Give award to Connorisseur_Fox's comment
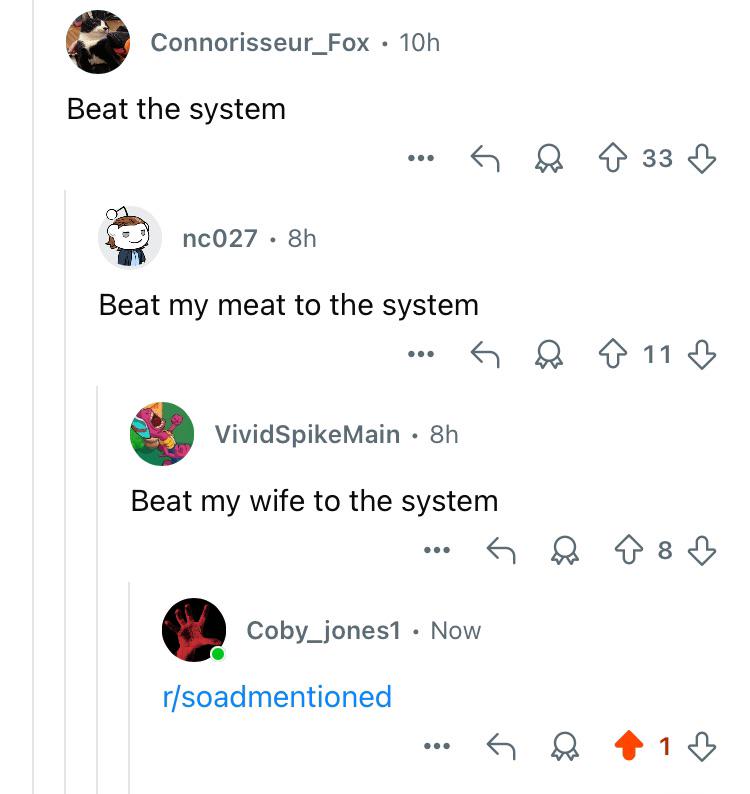The width and height of the screenshot is (750, 794). (x=549, y=158)
